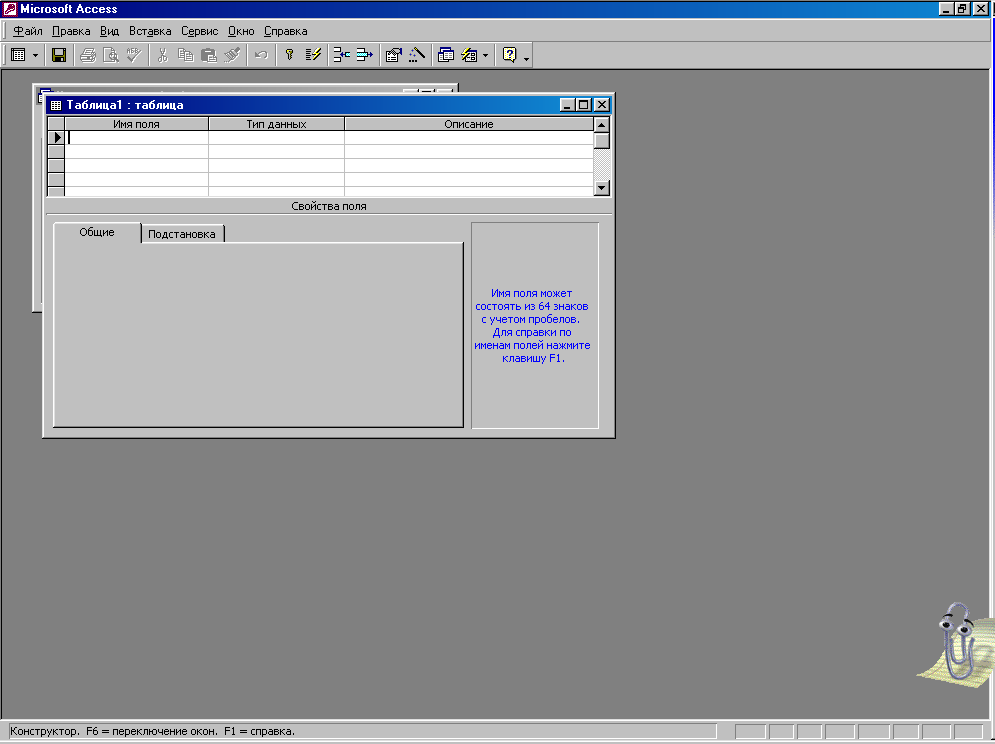
Task: Click the Insert Rows icon
Action: point(341,55)
